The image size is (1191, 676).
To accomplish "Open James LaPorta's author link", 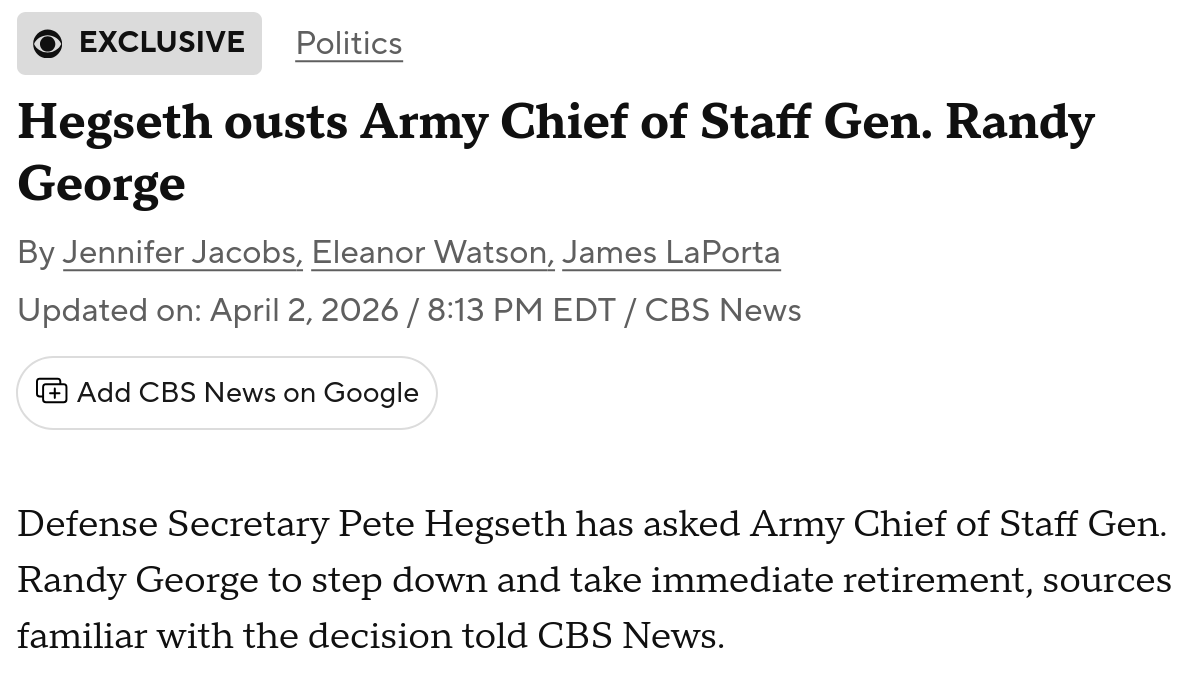I will [x=671, y=252].
